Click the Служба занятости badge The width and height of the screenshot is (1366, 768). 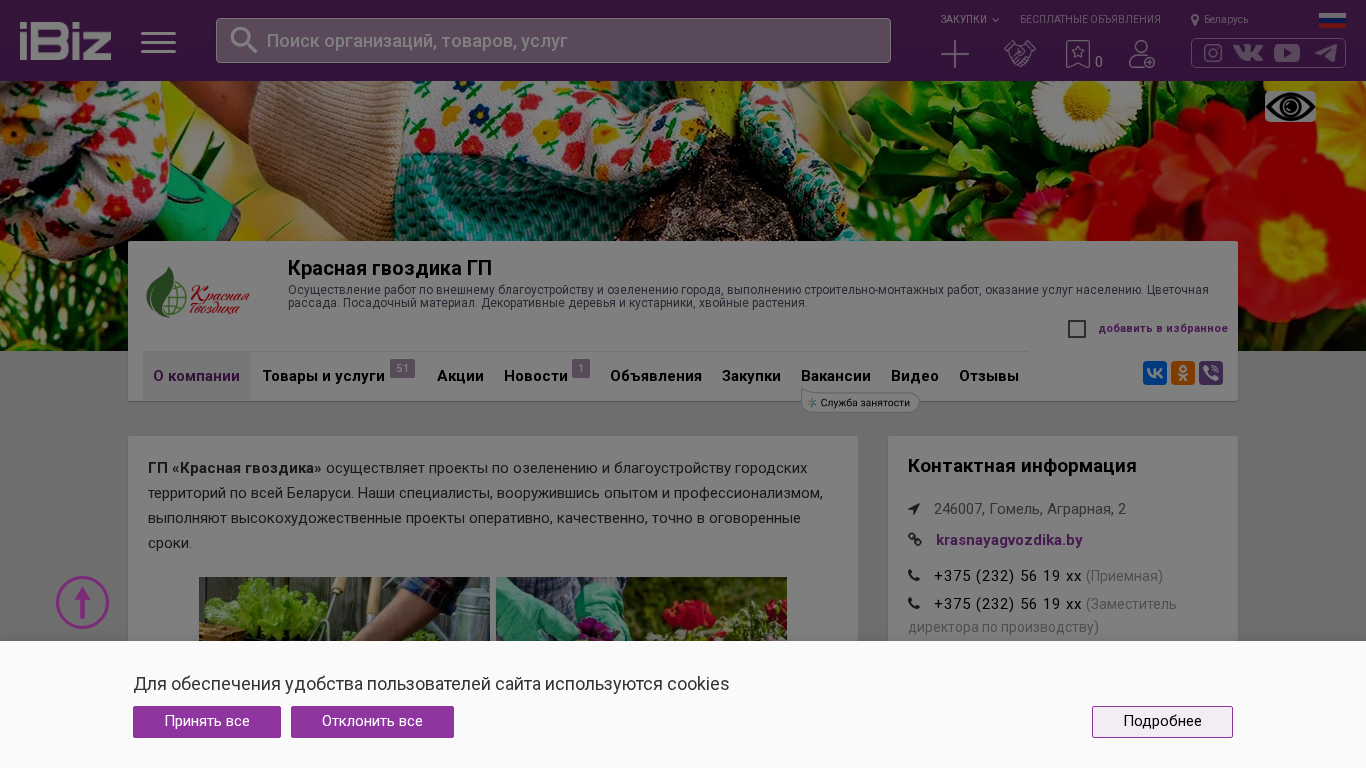click(860, 402)
